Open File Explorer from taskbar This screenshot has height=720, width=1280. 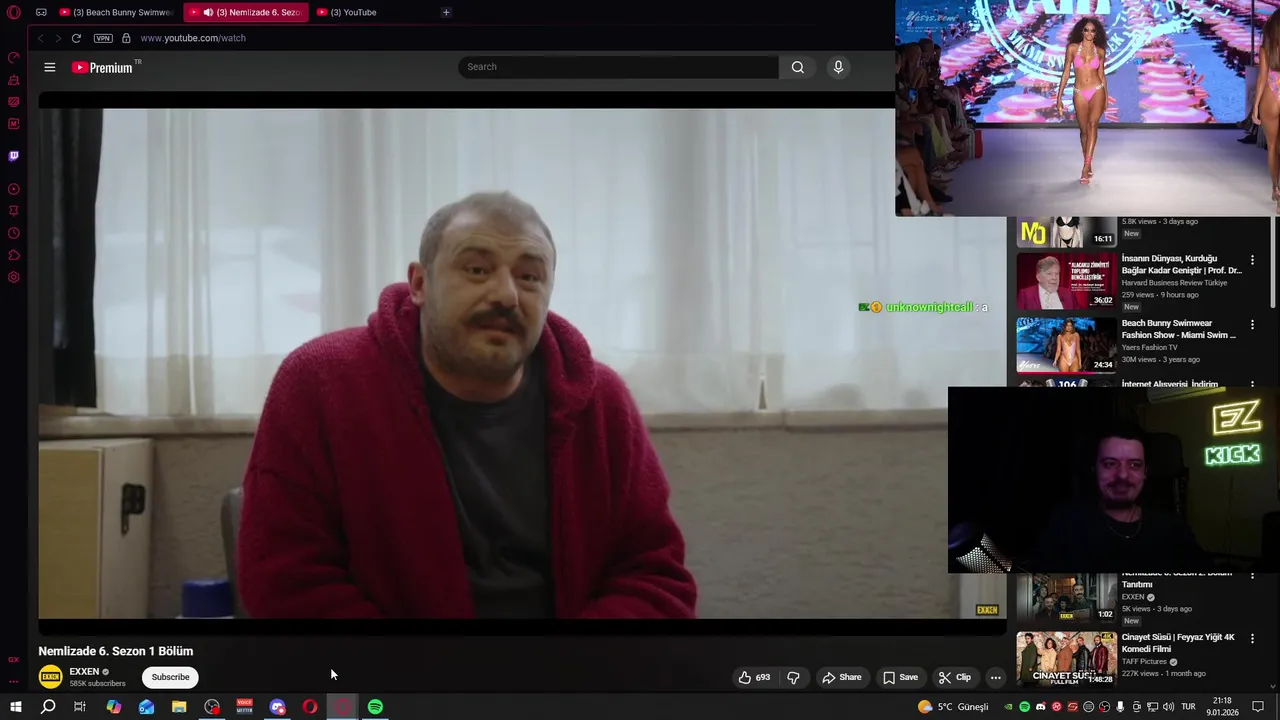point(179,707)
